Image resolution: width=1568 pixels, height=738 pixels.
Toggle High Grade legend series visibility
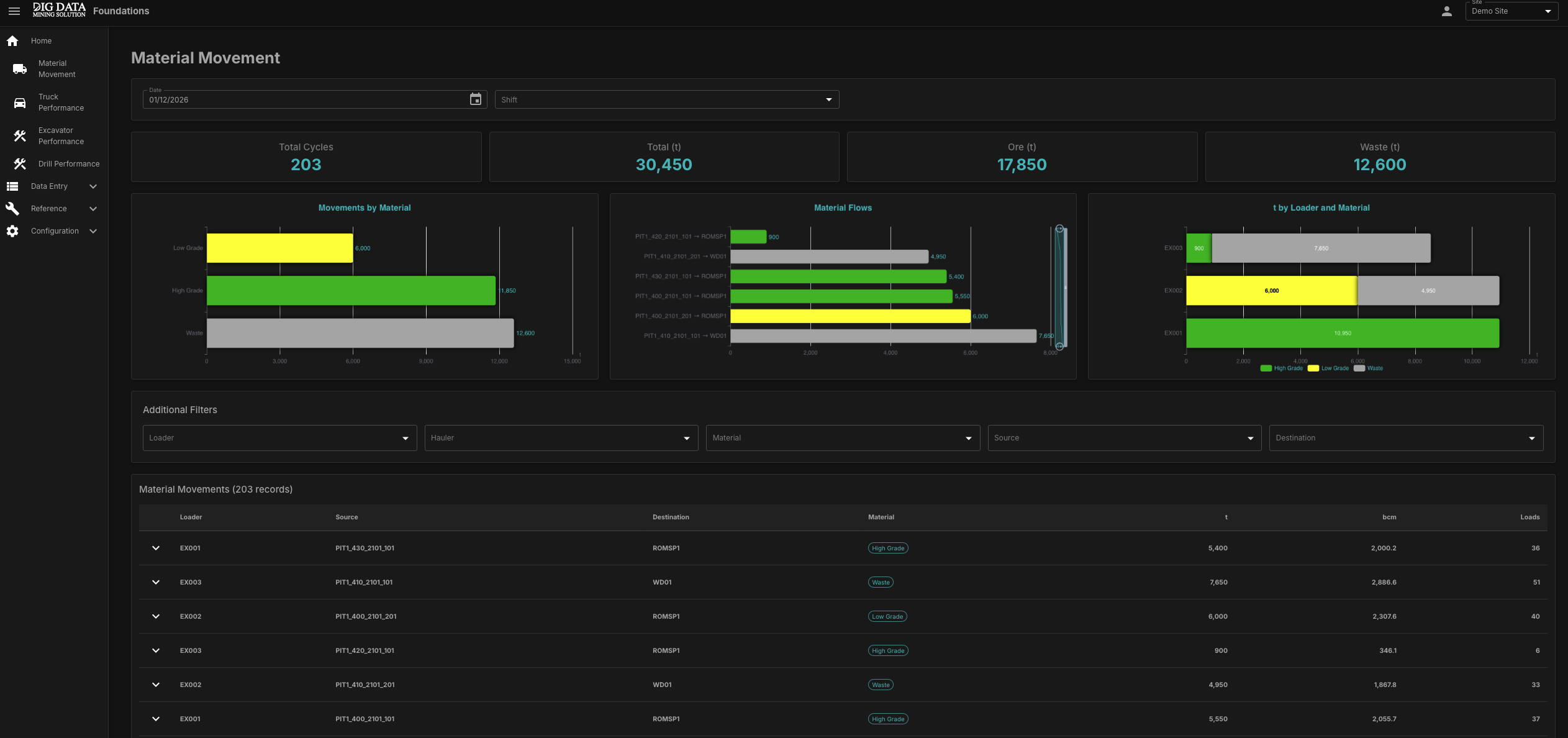coord(1281,368)
